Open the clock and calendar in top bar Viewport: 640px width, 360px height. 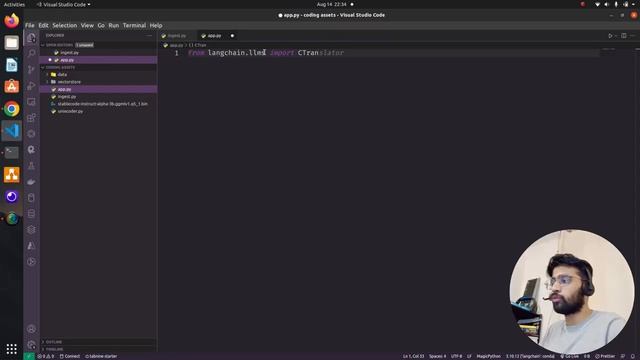click(331, 4)
